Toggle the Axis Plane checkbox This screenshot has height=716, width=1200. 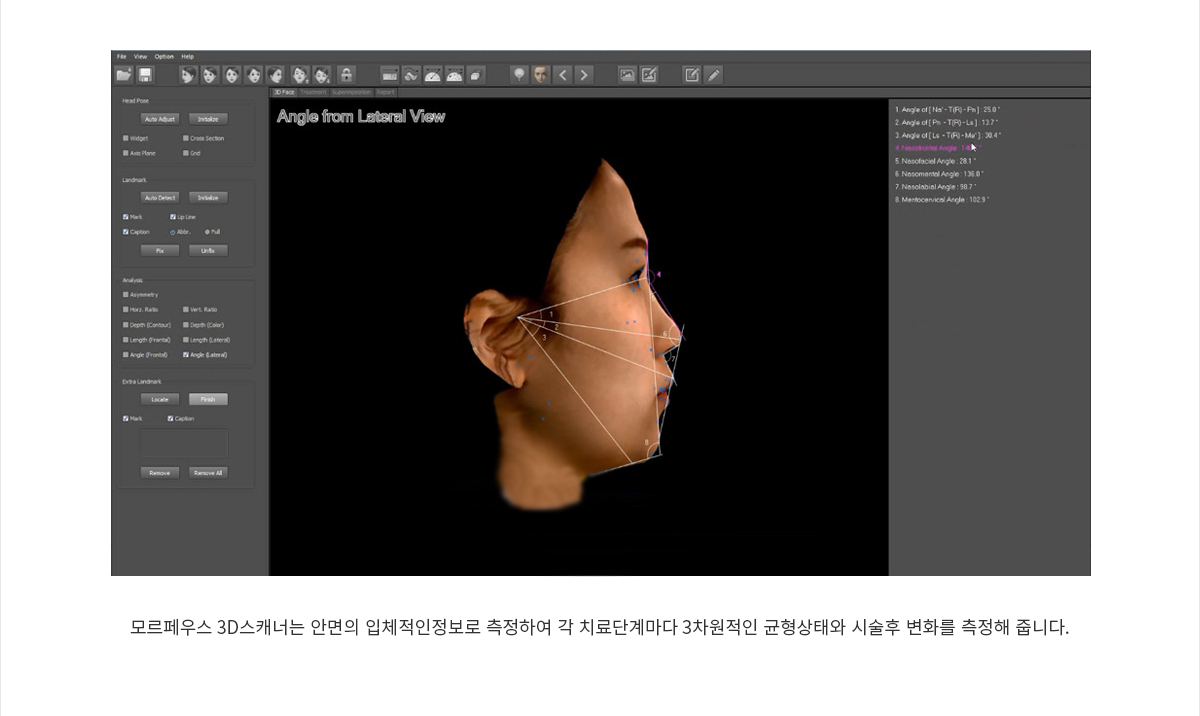point(125,153)
